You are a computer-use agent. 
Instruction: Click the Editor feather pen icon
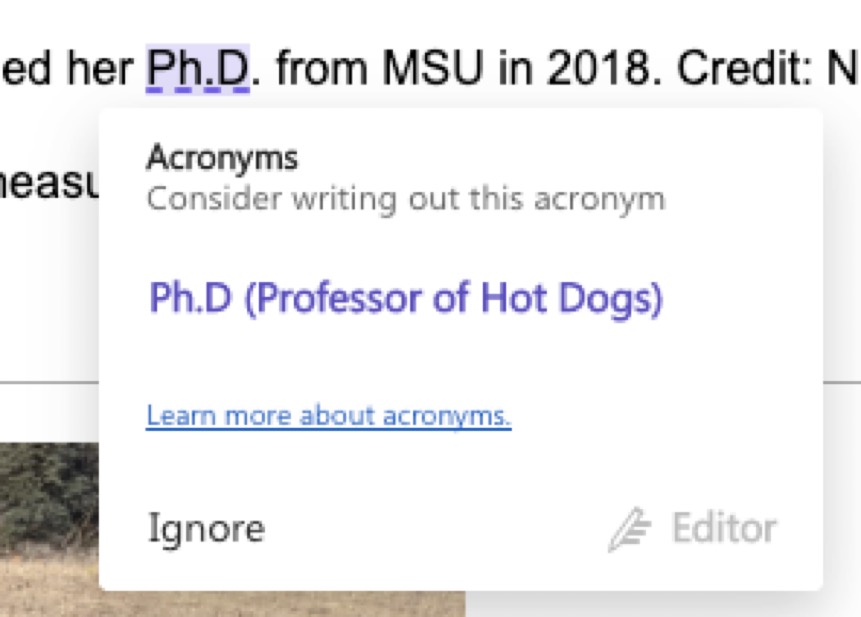[x=629, y=529]
